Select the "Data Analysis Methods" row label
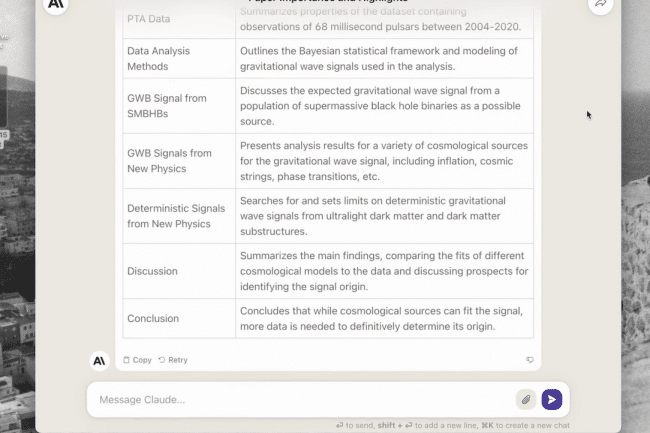 (x=158, y=58)
